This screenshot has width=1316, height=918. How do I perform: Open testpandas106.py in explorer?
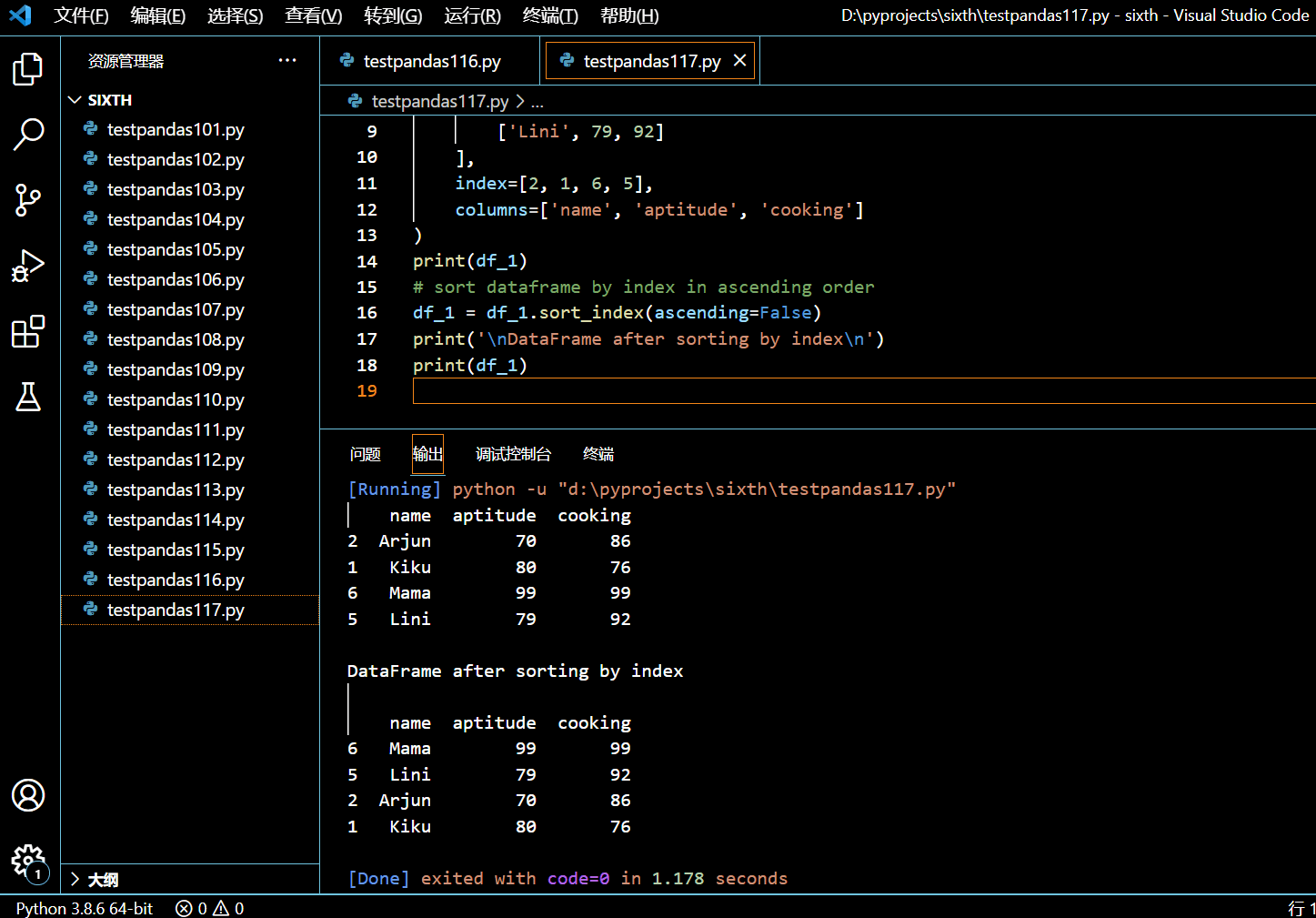[x=190, y=279]
